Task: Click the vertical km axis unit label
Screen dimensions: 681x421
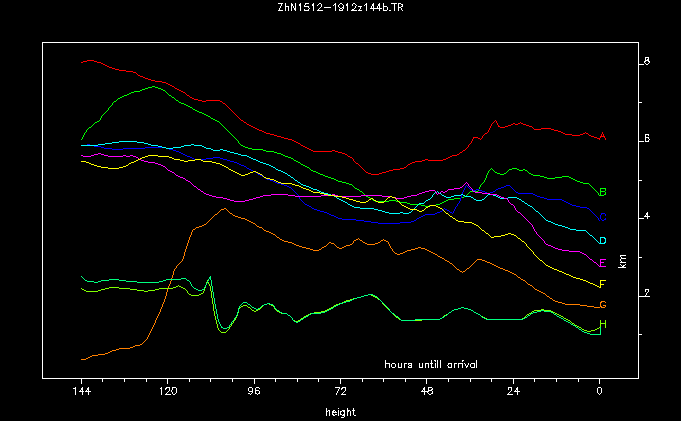Action: click(x=622, y=262)
